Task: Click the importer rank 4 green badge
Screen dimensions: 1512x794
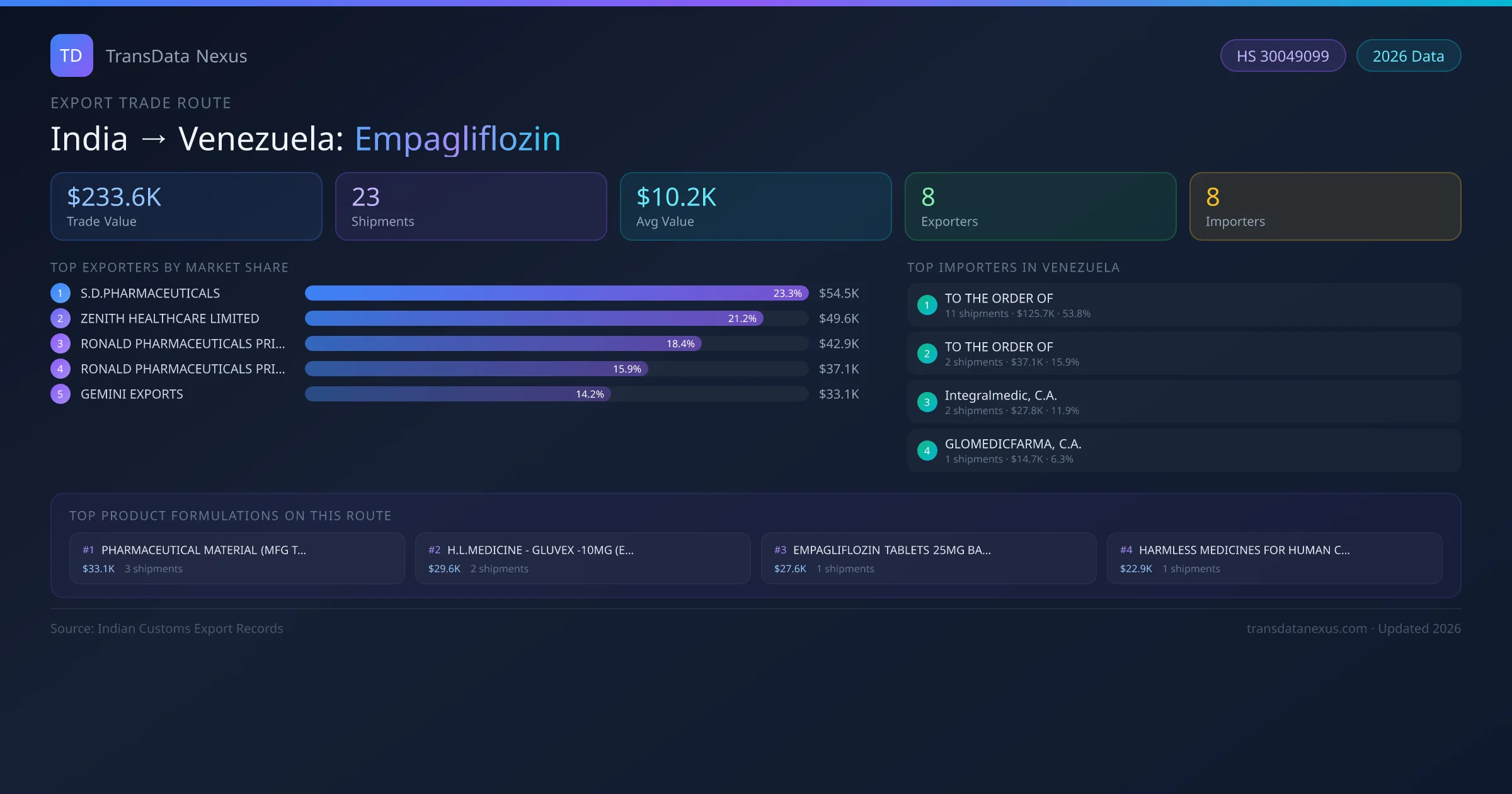Action: 927,451
